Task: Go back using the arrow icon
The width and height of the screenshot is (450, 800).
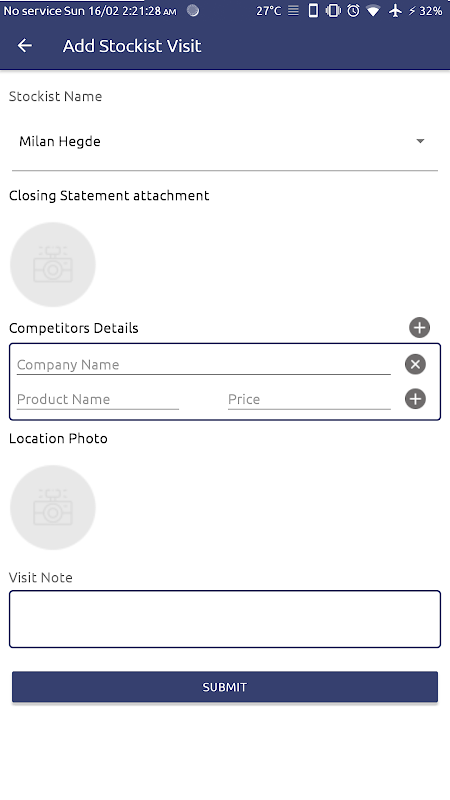Action: (x=24, y=45)
